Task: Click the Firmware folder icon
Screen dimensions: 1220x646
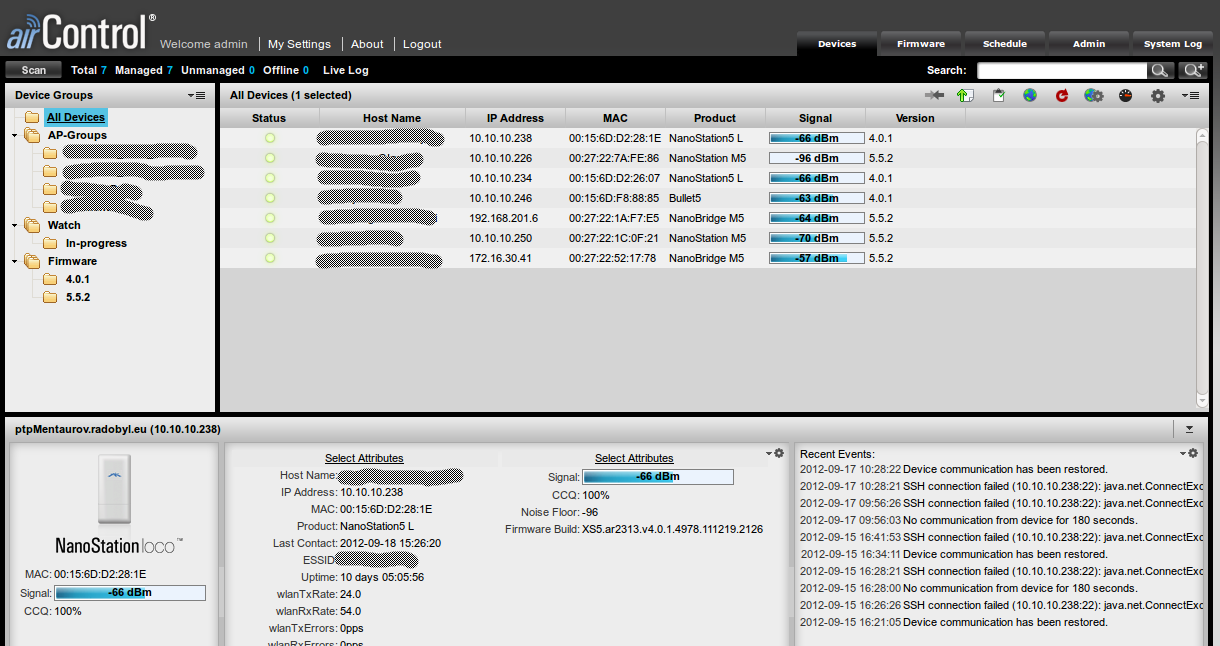Action: [x=32, y=261]
